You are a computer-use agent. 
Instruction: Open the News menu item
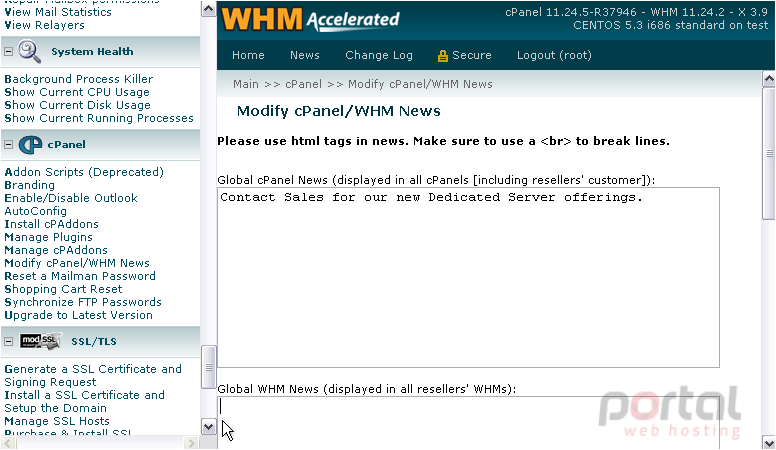point(305,55)
